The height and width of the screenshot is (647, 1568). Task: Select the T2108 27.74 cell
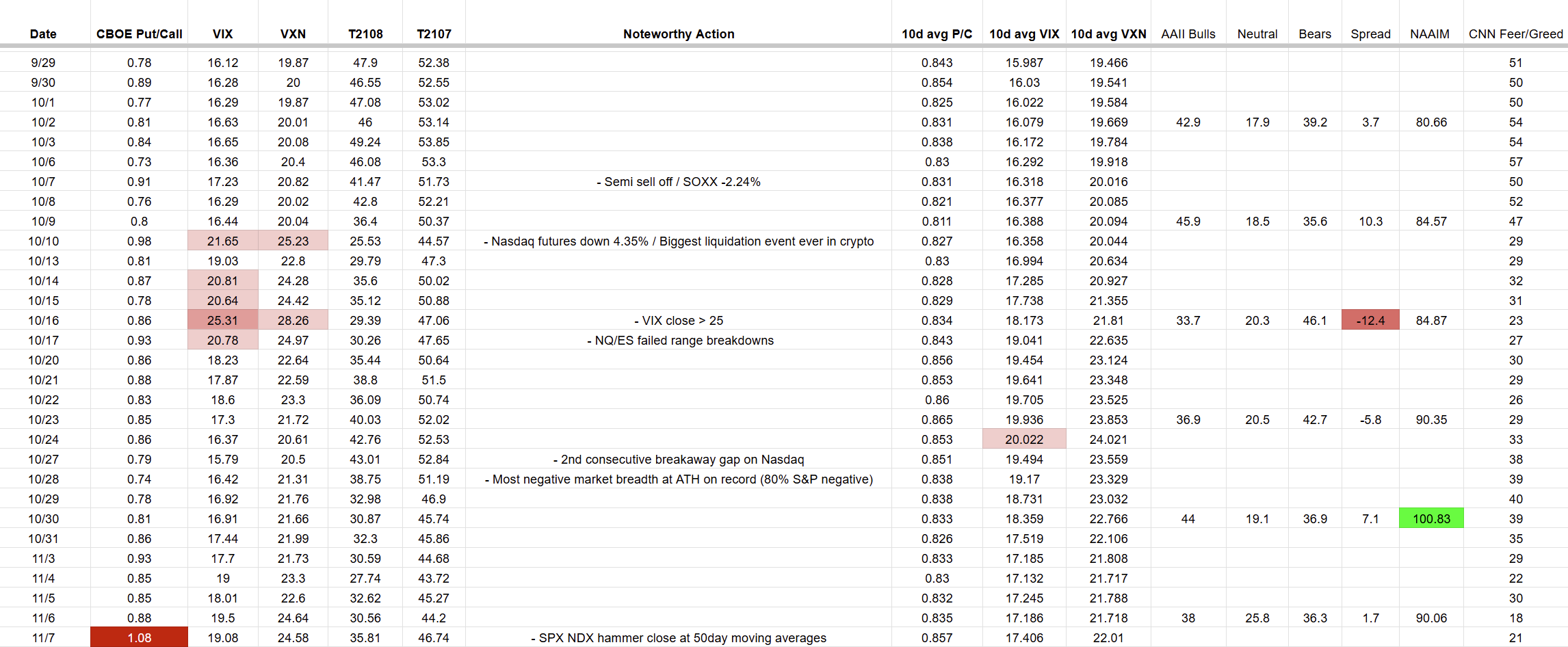click(x=365, y=578)
